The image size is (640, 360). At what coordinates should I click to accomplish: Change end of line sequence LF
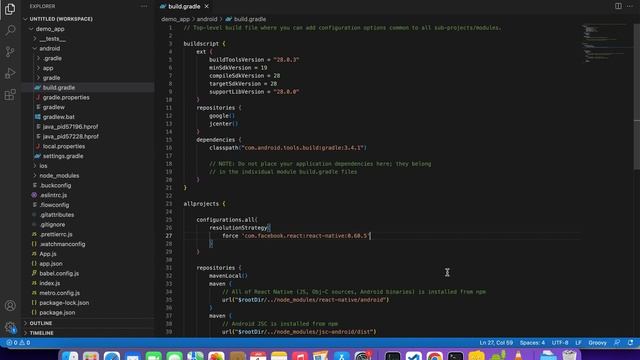(578, 342)
